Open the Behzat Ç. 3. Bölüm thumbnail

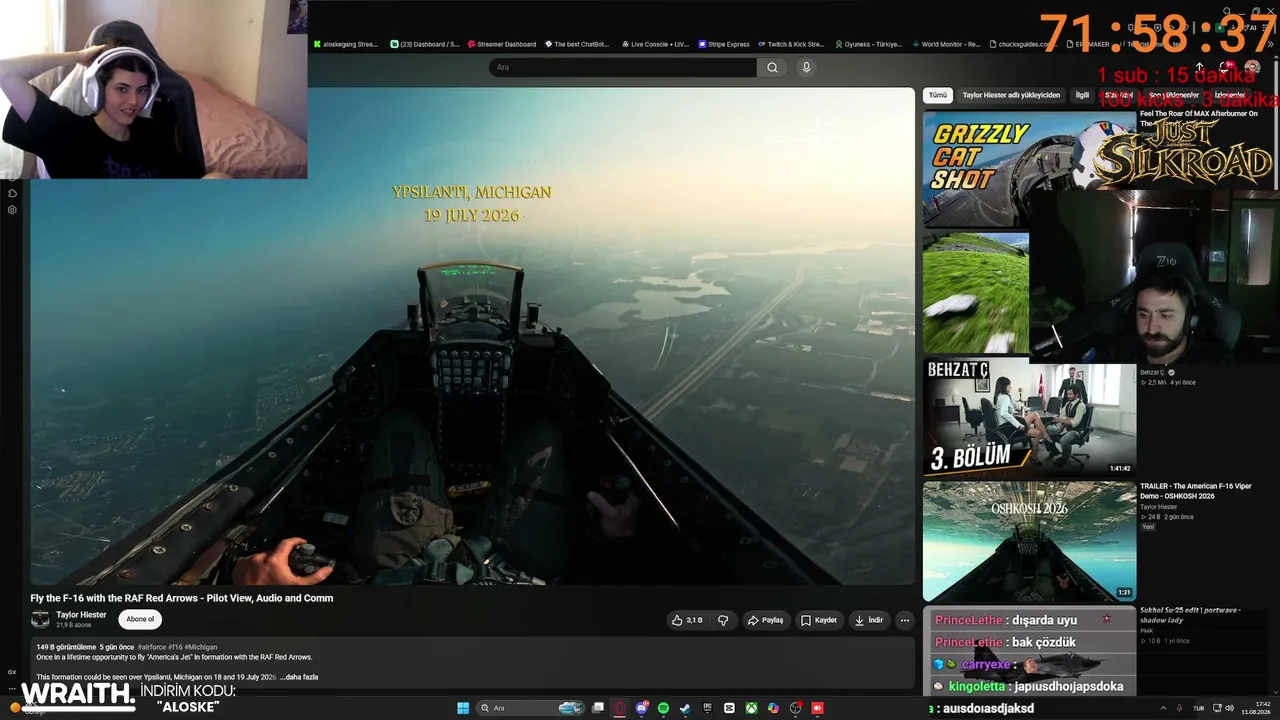click(x=1029, y=419)
